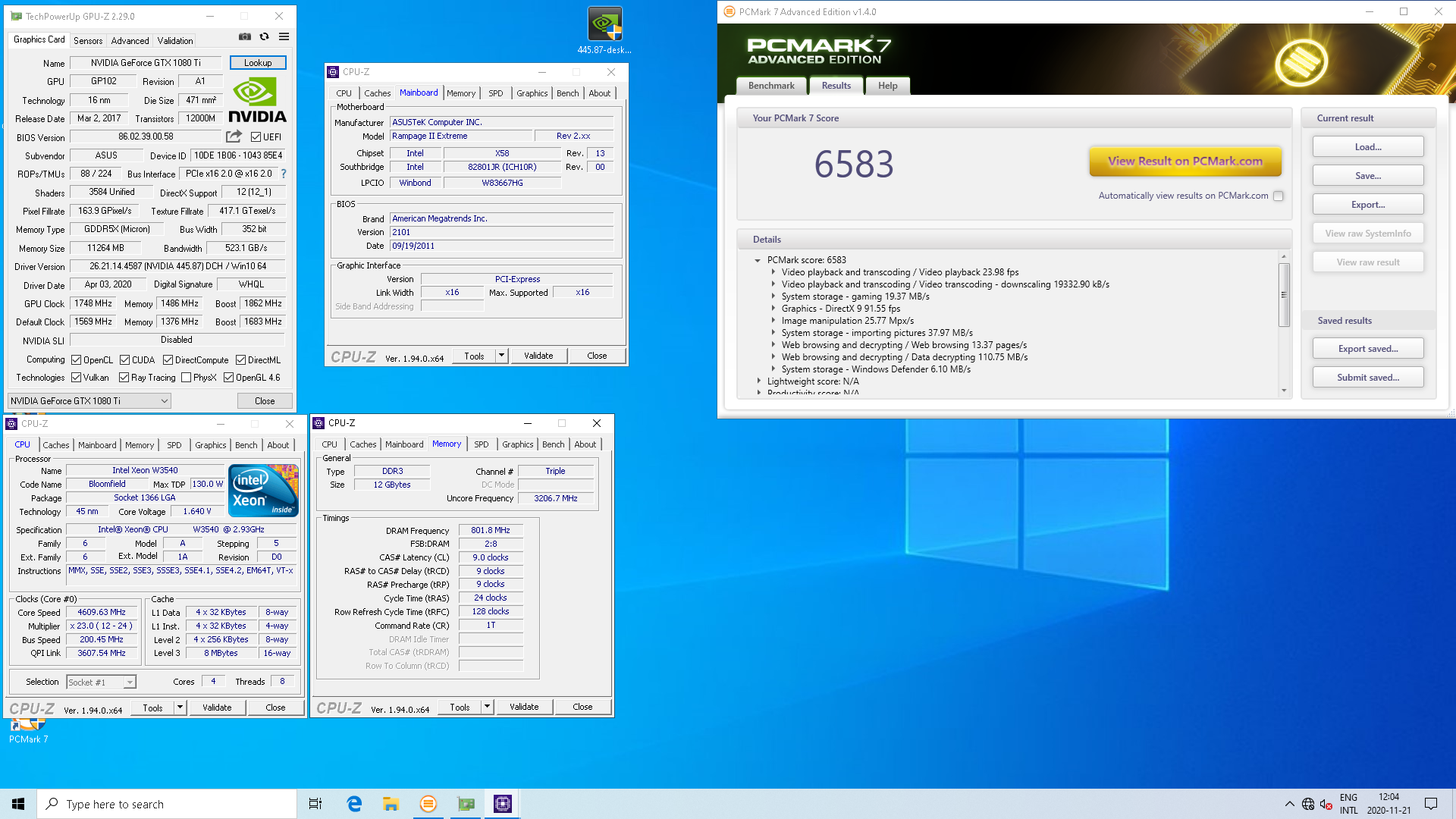Click the PCMark 7 title bar icon
This screenshot has width=1456, height=819.
tap(729, 11)
